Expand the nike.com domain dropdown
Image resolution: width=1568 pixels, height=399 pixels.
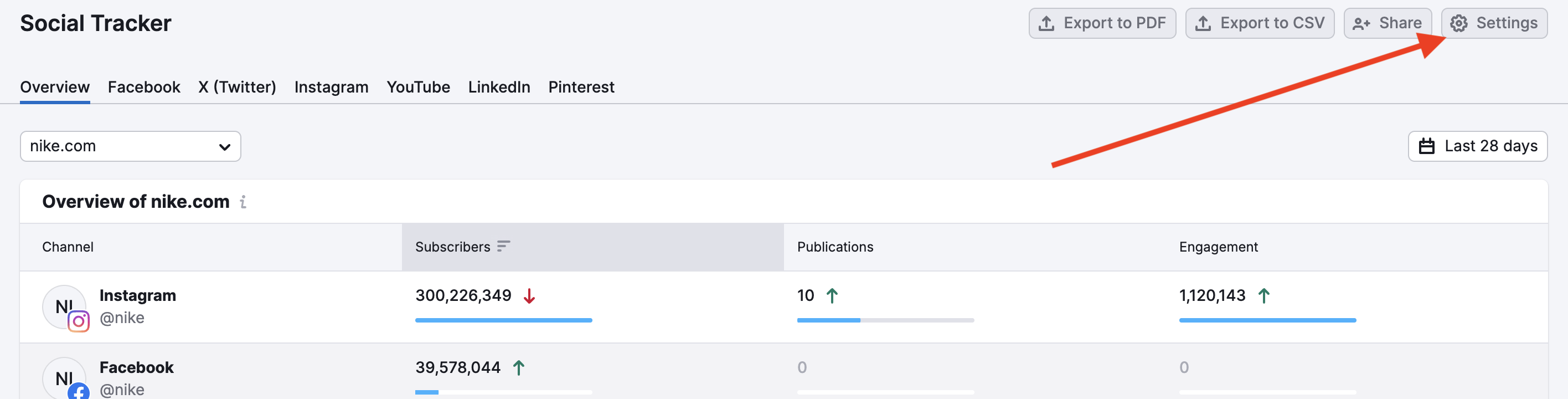[x=130, y=146]
